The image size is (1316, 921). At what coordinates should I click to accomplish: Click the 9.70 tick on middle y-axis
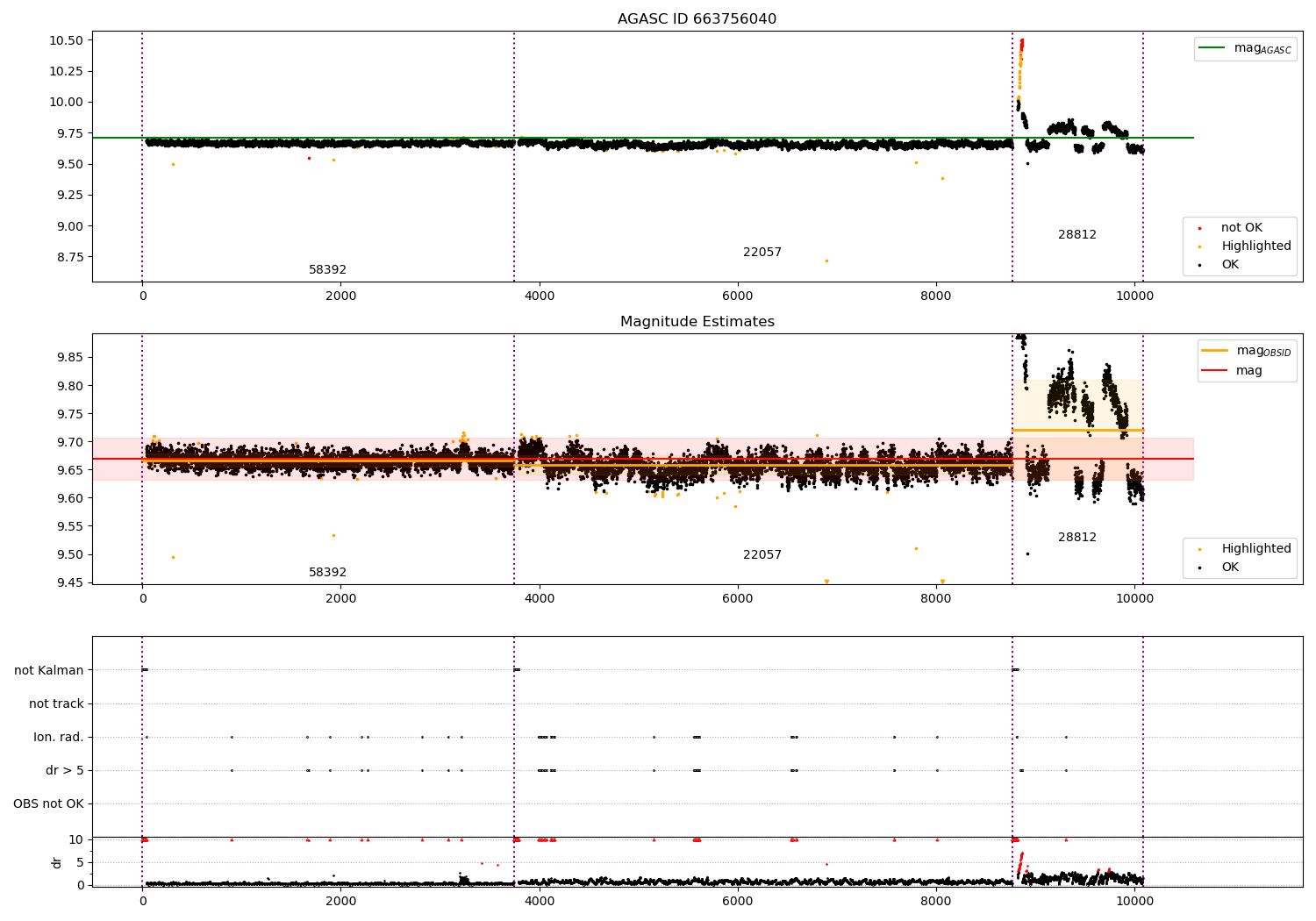(x=68, y=442)
